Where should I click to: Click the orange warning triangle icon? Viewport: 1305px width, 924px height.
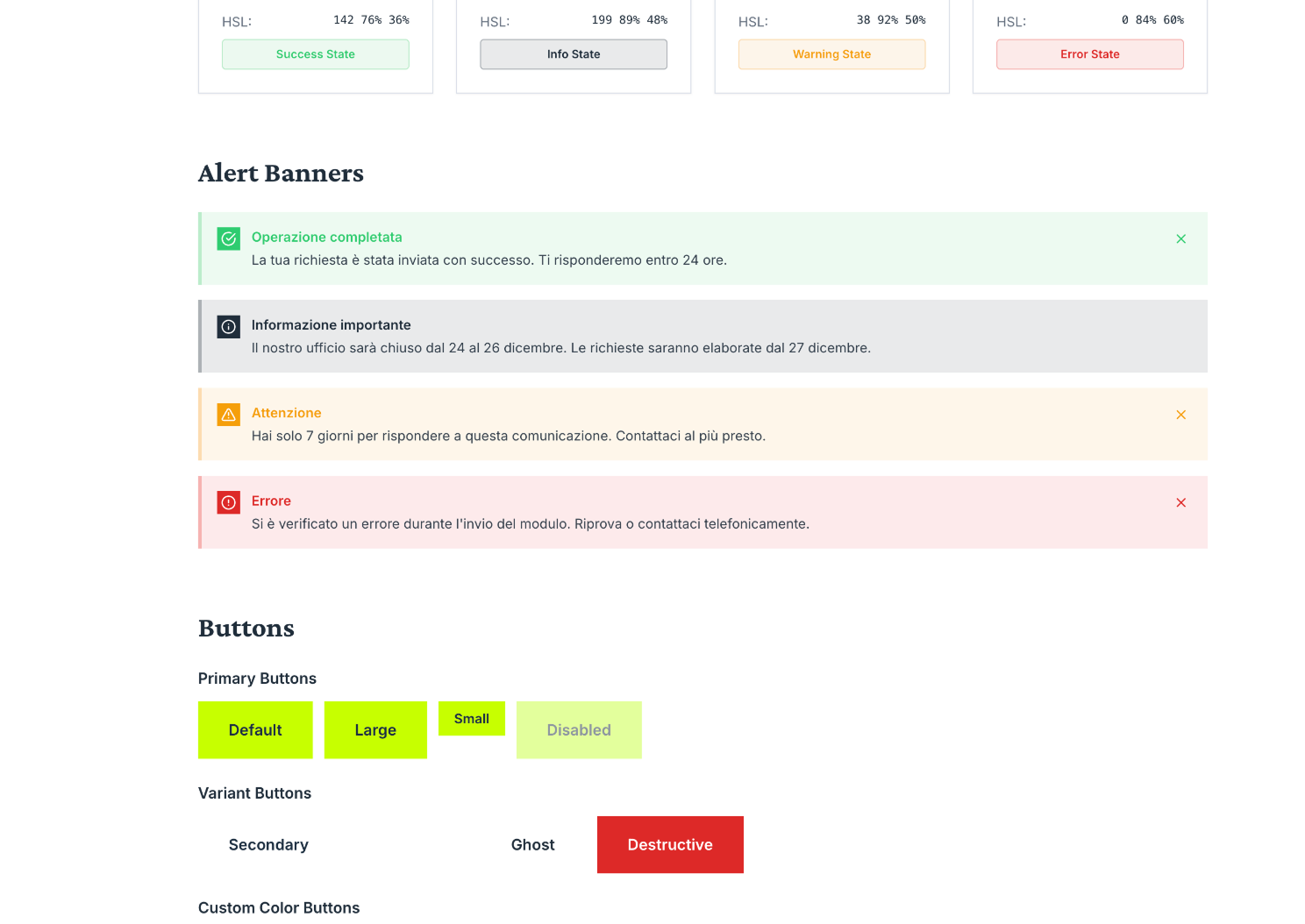(x=228, y=415)
